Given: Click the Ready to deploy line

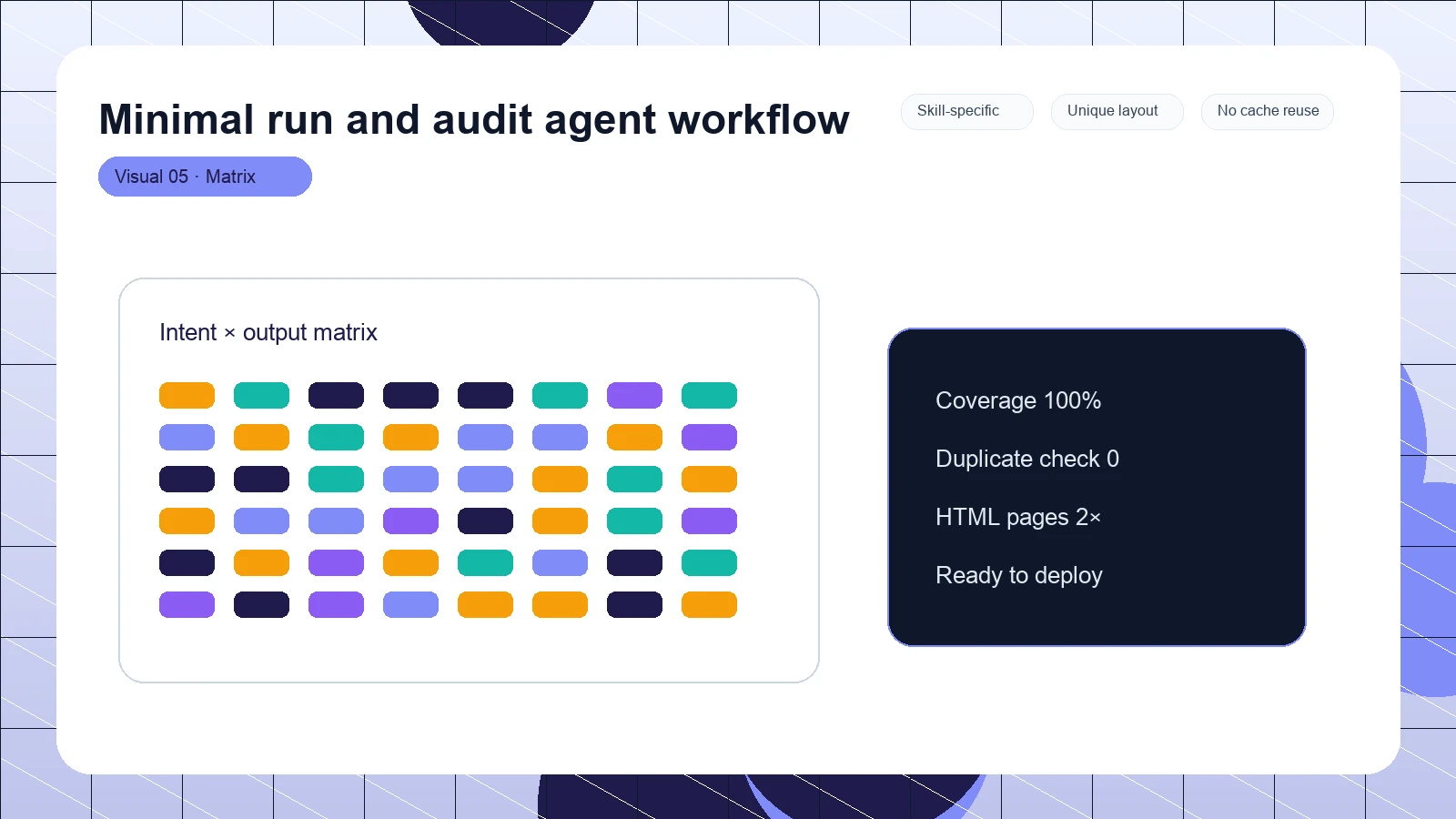Looking at the screenshot, I should tap(1019, 575).
